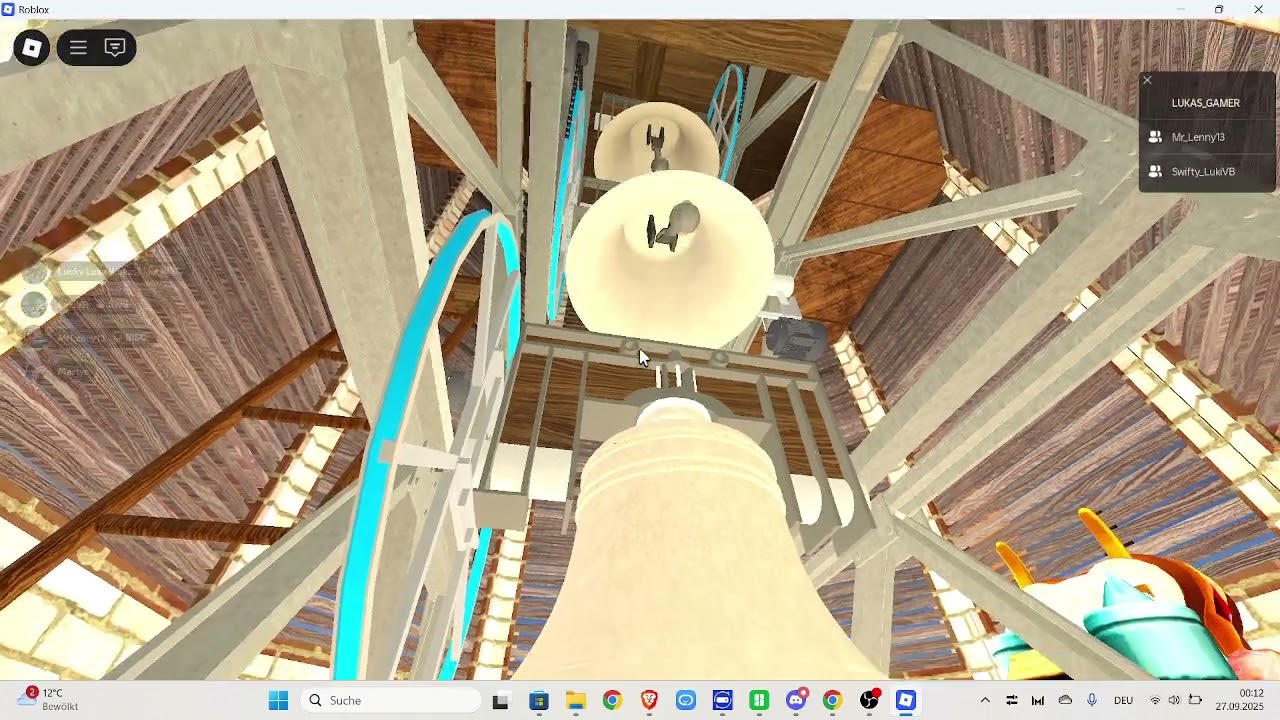Viewport: 1280px width, 720px height.
Task: Click the microphone tray icon
Action: pos(1092,701)
